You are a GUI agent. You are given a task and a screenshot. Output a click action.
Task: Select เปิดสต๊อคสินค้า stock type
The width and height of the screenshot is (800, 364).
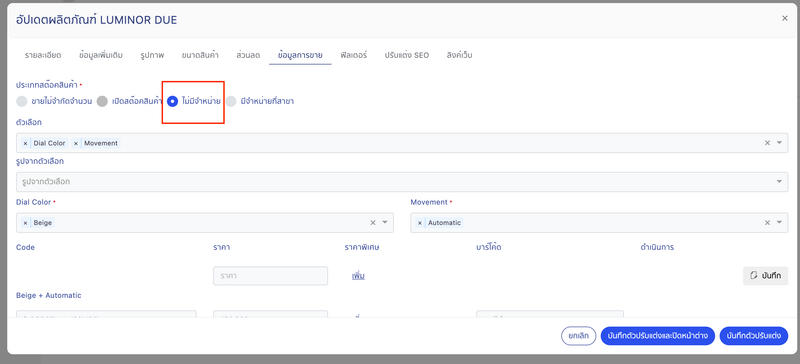tap(102, 101)
